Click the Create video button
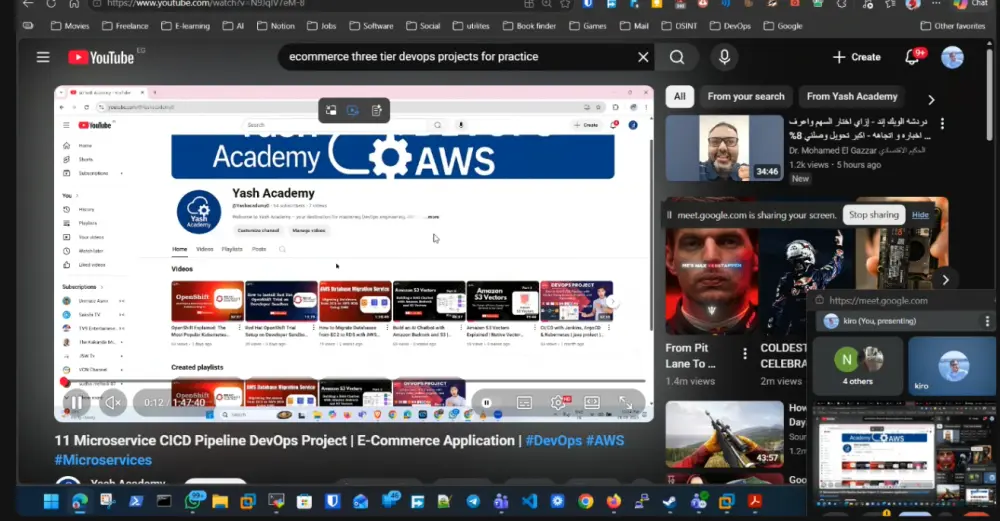1000x521 pixels. [x=857, y=57]
